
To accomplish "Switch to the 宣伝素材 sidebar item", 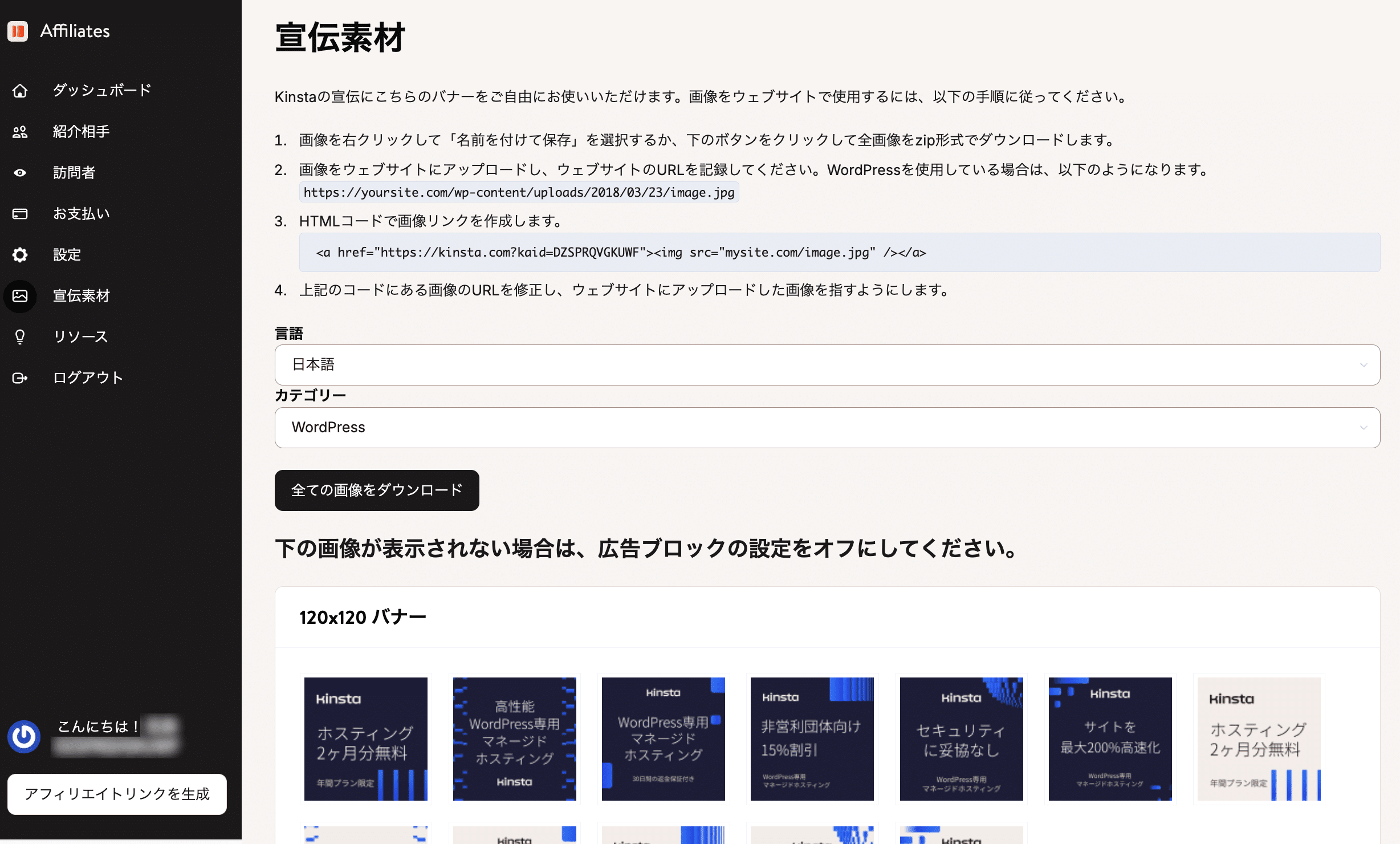I will point(82,296).
